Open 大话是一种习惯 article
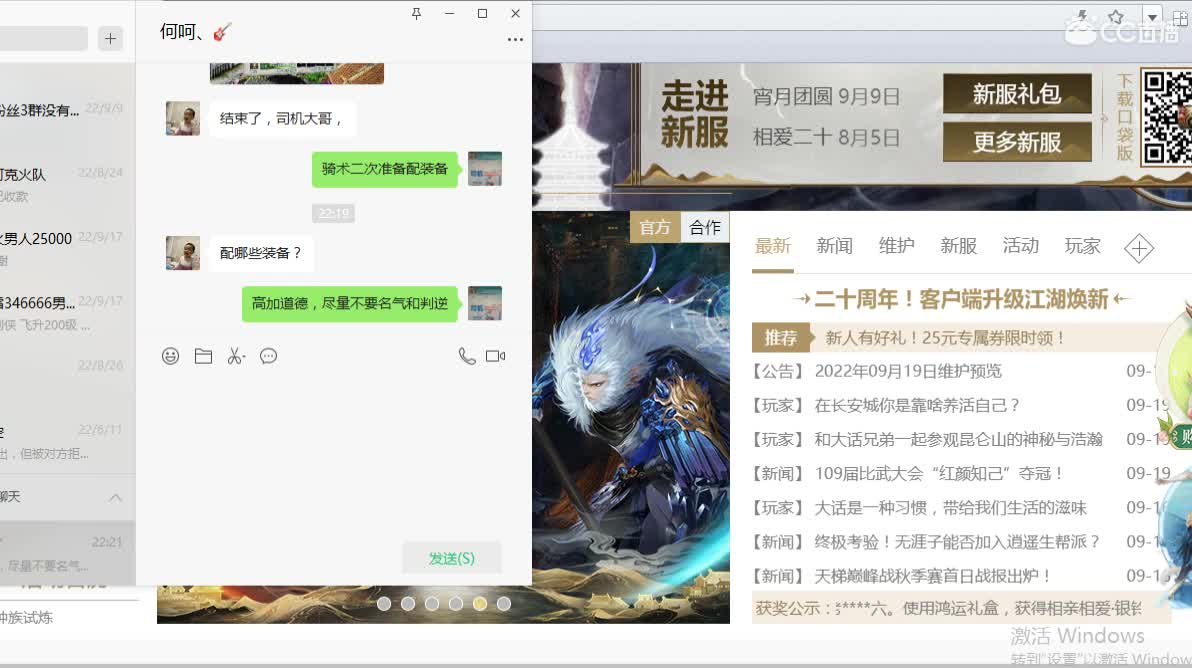The width and height of the screenshot is (1192, 668). click(x=951, y=508)
